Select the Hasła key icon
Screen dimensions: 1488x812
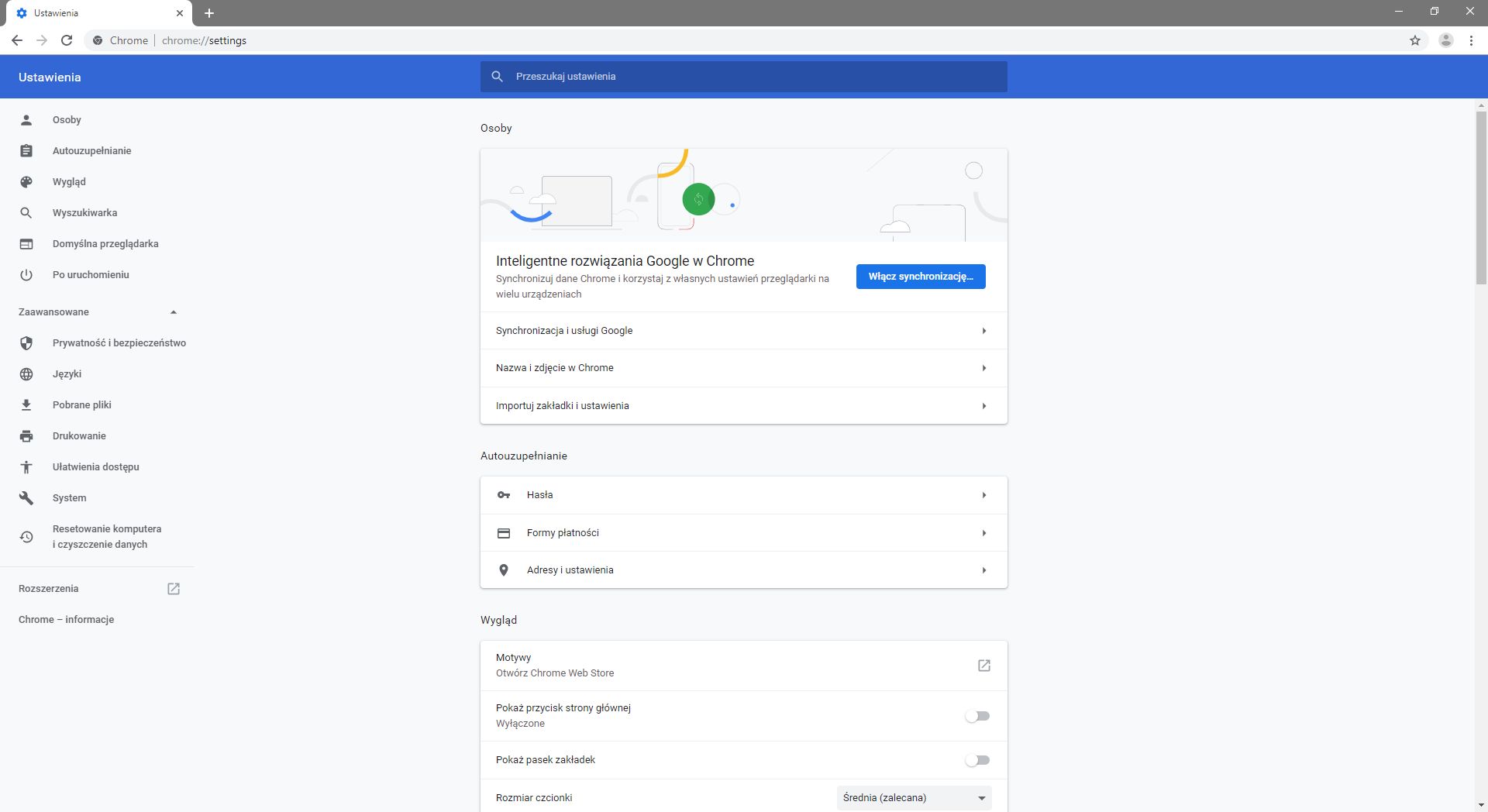(x=504, y=494)
